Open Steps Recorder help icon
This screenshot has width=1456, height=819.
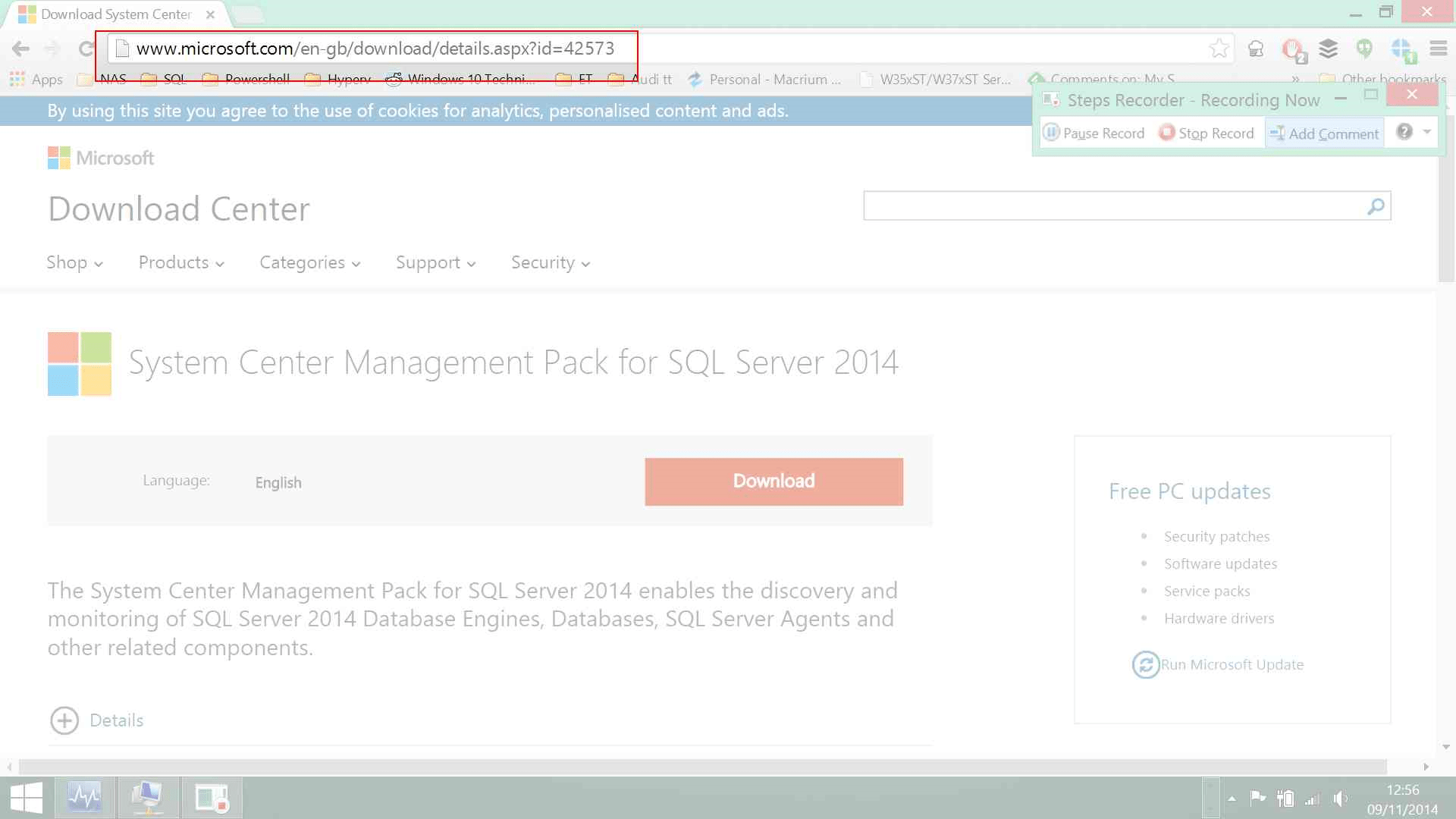(x=1404, y=132)
